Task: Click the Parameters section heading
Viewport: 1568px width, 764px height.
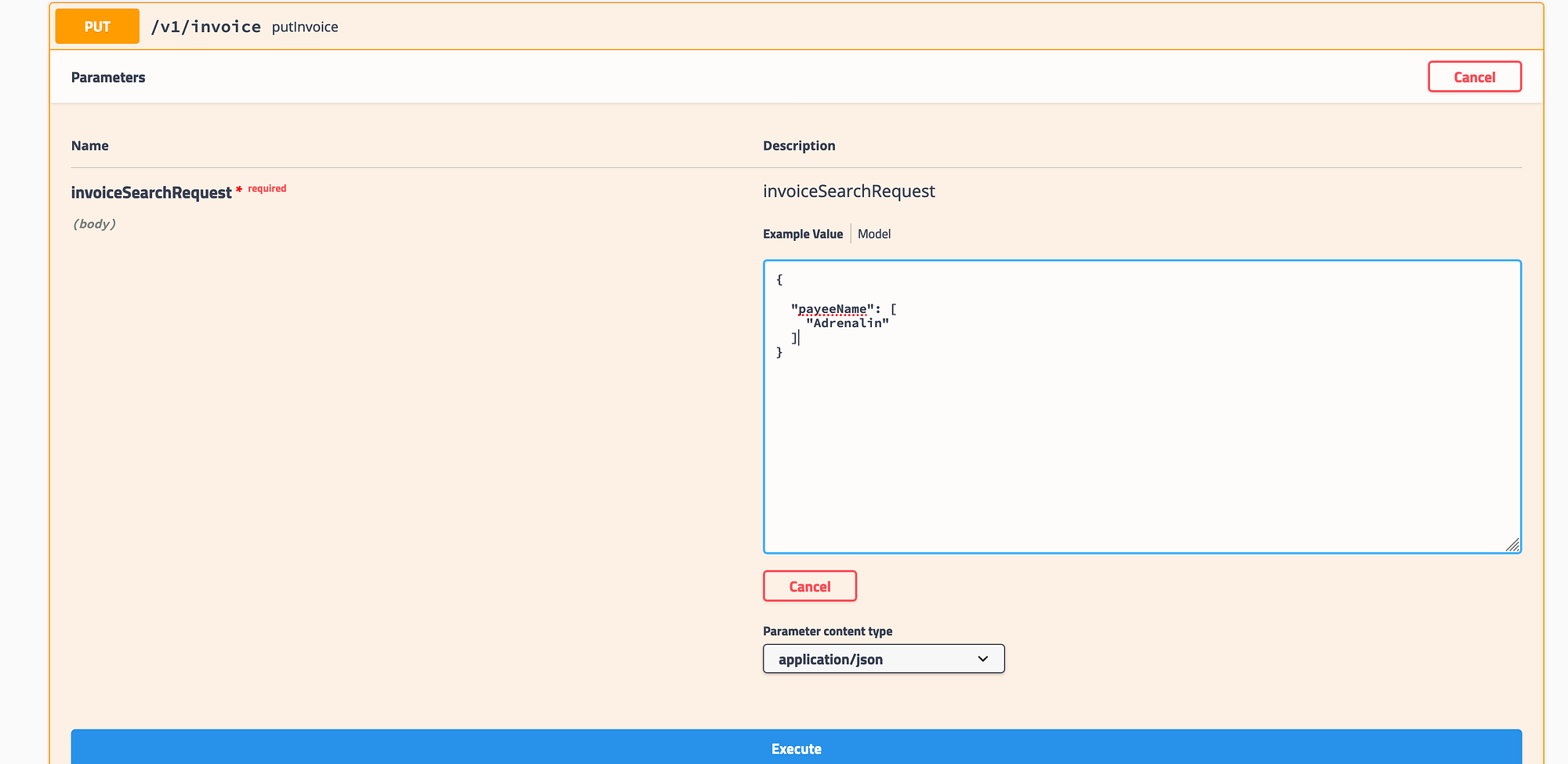Action: [108, 77]
